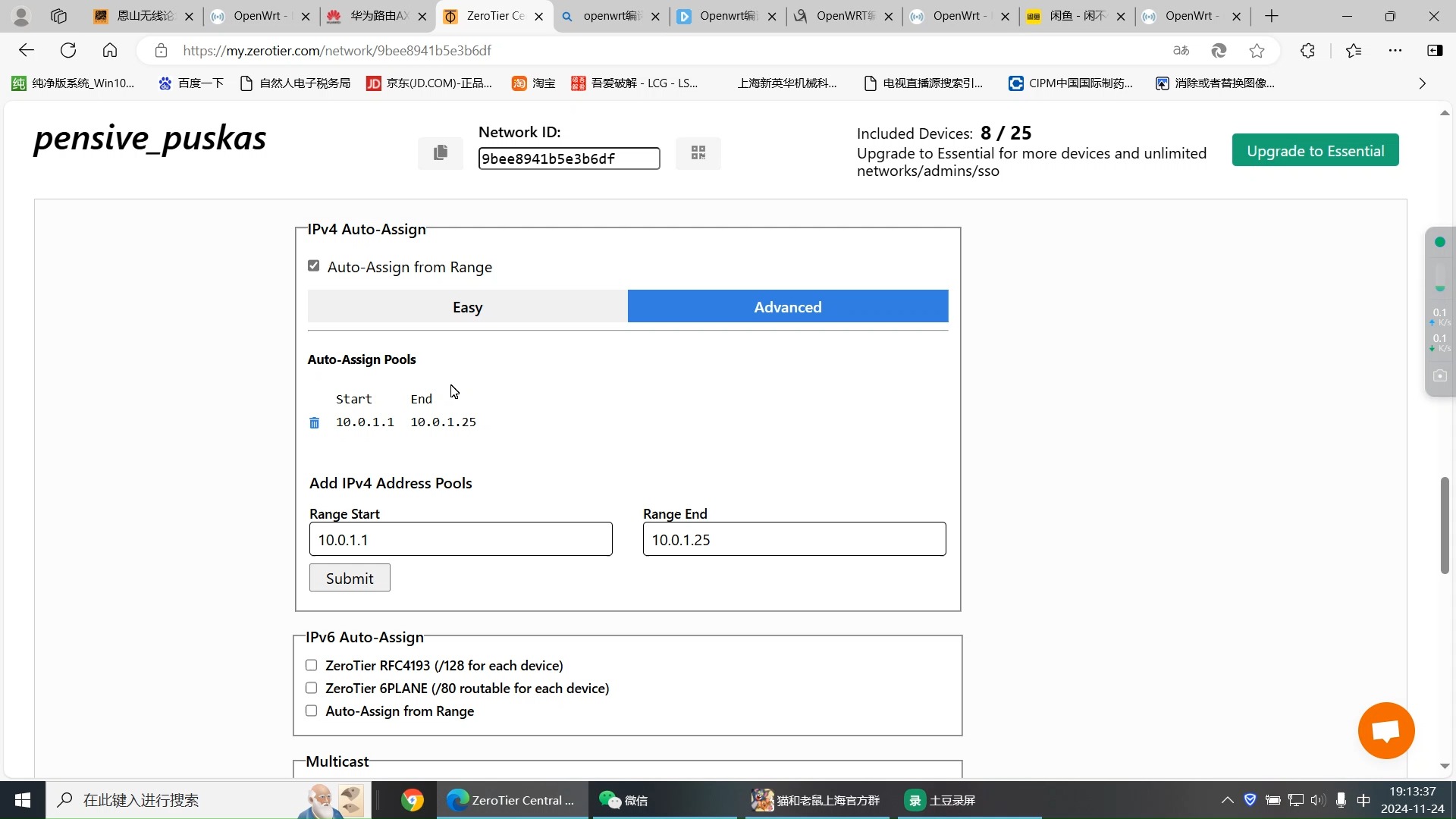Enable ZeroTier 6PLANE addressing
Viewport: 1456px width, 819px height.
click(x=311, y=688)
